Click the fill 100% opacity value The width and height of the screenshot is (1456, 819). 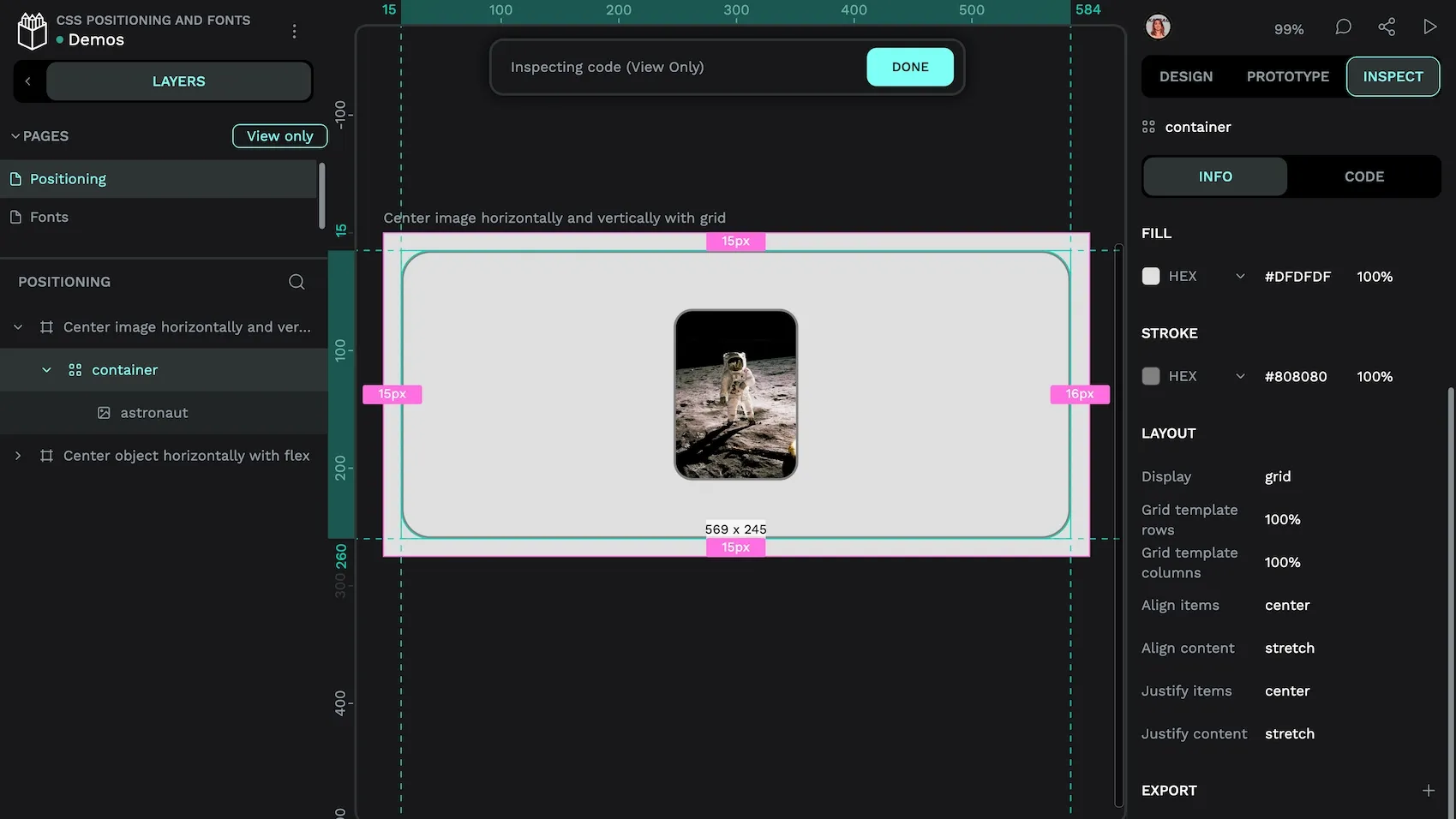coord(1375,277)
